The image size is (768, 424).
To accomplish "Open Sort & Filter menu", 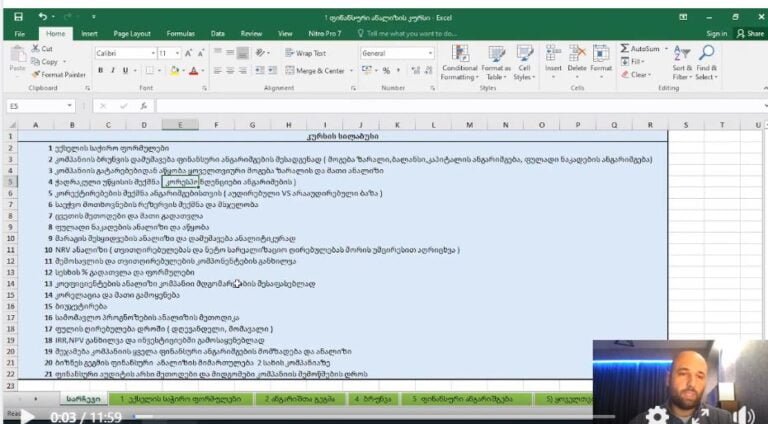I will [682, 63].
